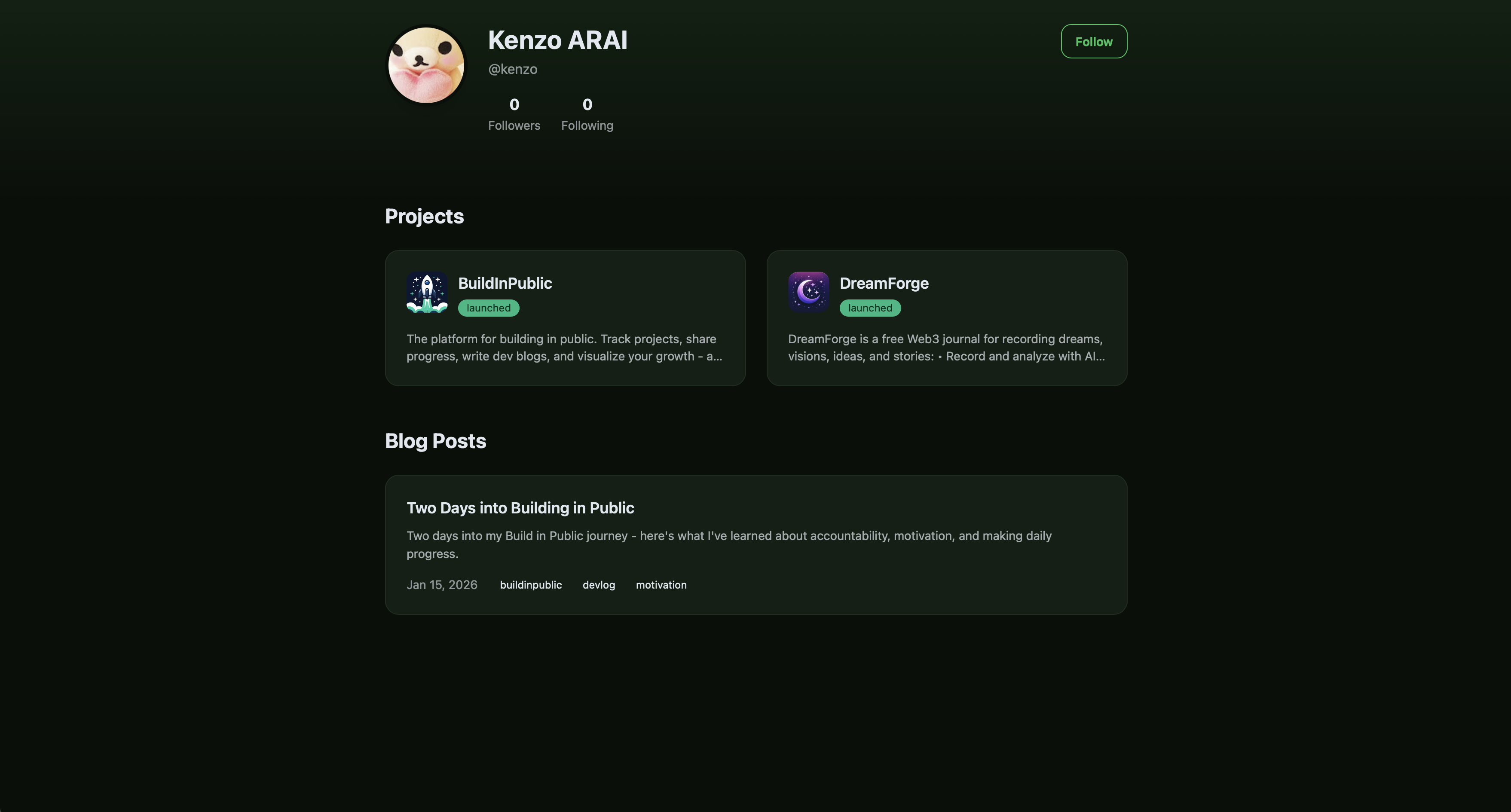Open the BuildInPublic project card
Screen dimensions: 1511x812
[565, 318]
